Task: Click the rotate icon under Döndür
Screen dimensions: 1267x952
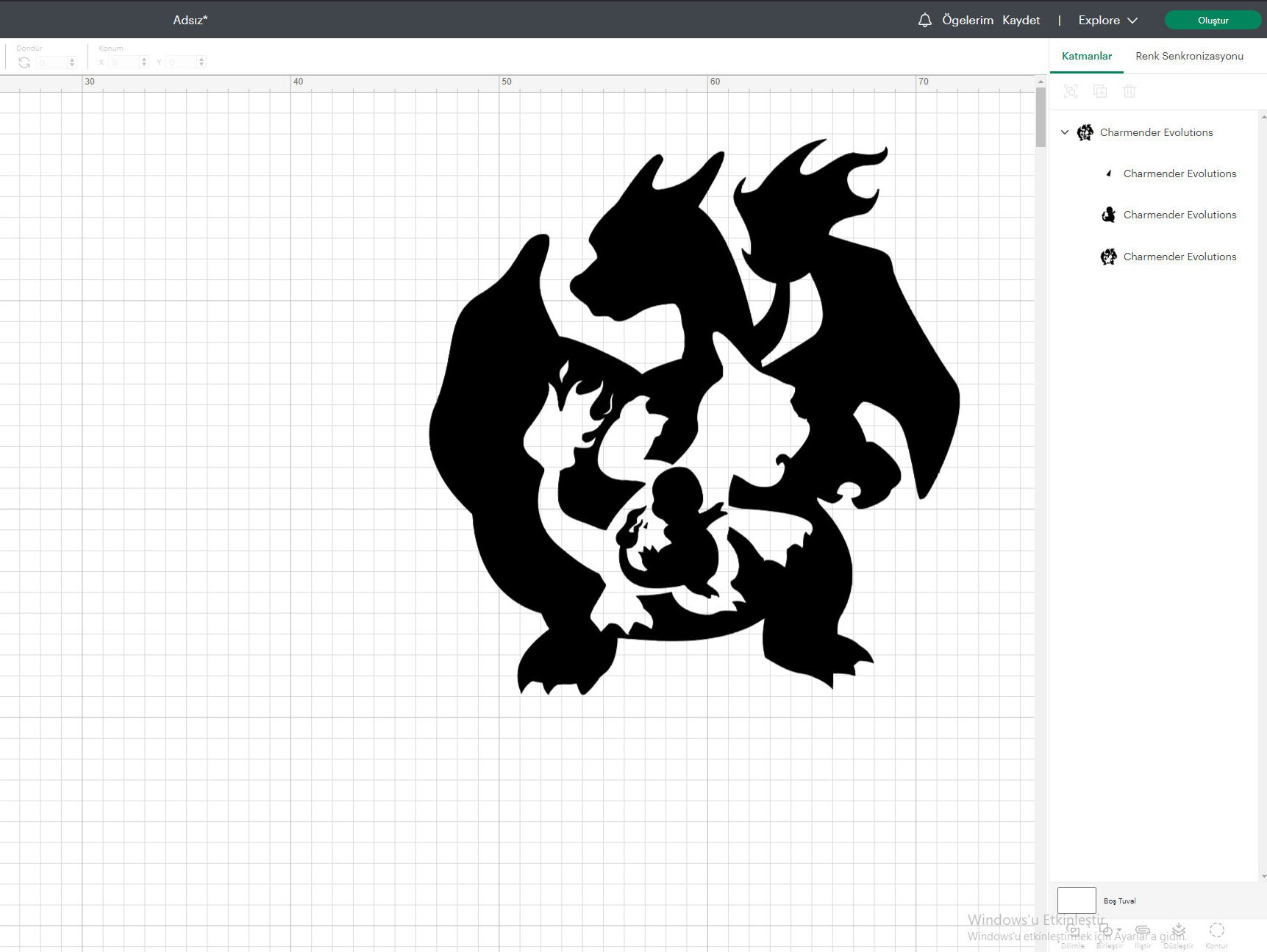Action: click(x=24, y=62)
